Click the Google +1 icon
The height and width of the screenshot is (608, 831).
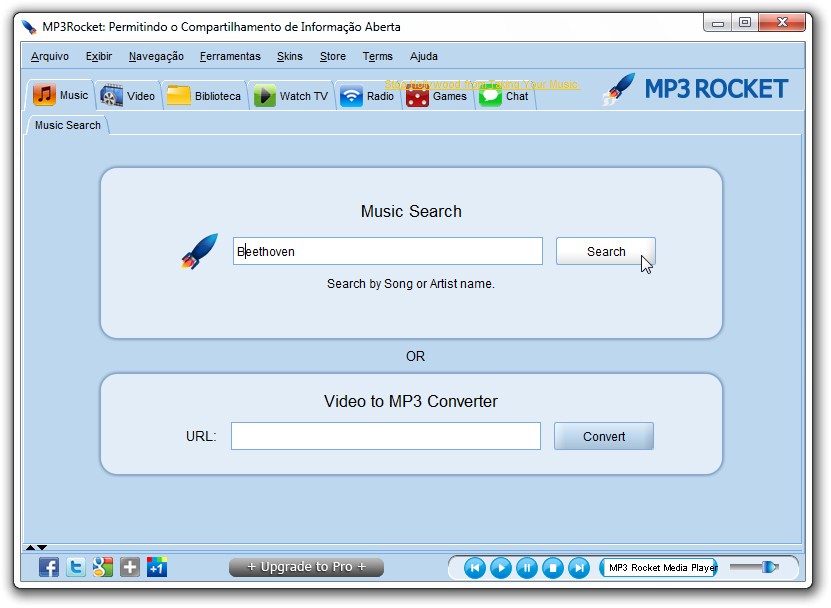coord(157,567)
